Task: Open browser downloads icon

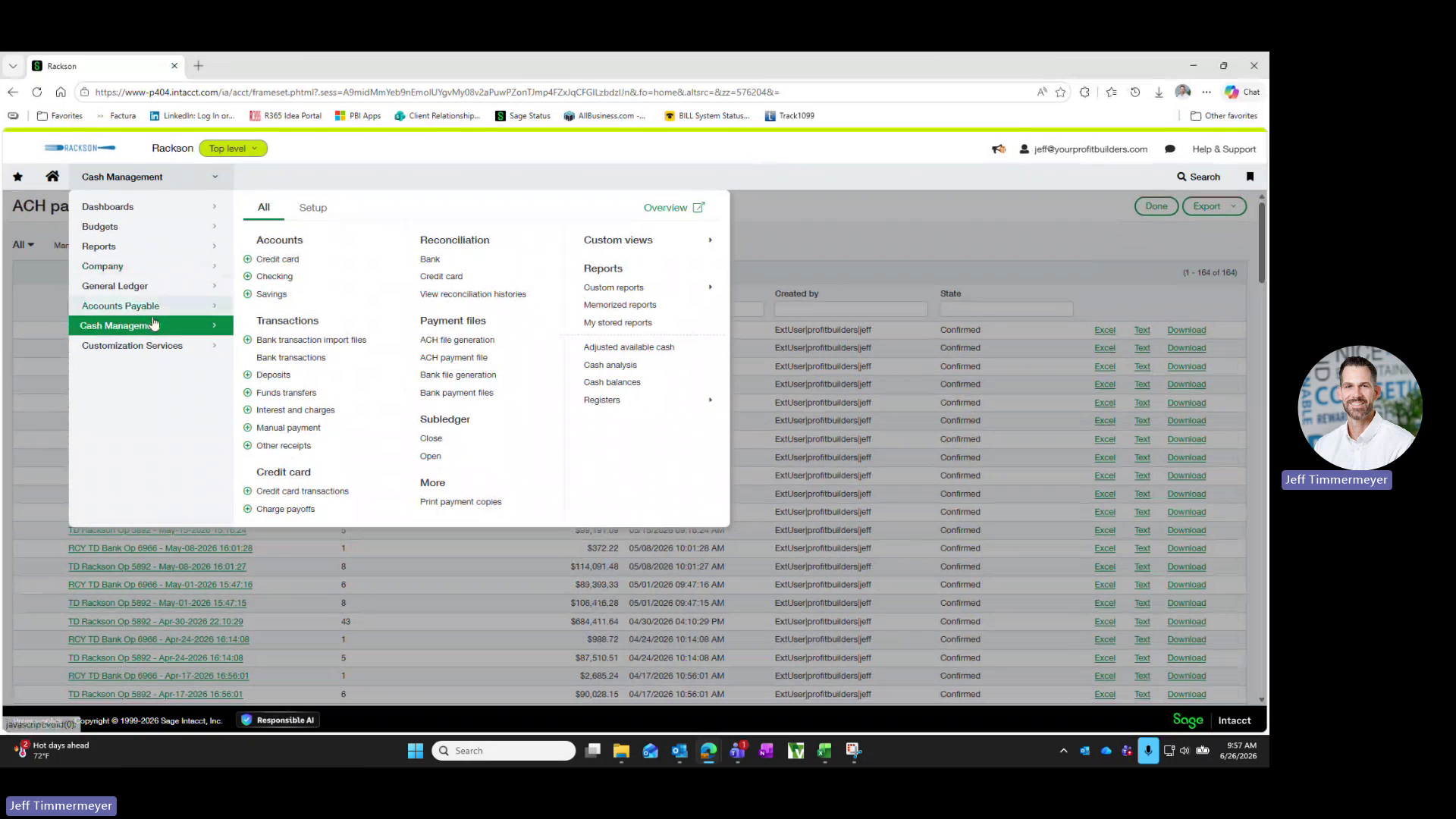Action: click(1159, 93)
